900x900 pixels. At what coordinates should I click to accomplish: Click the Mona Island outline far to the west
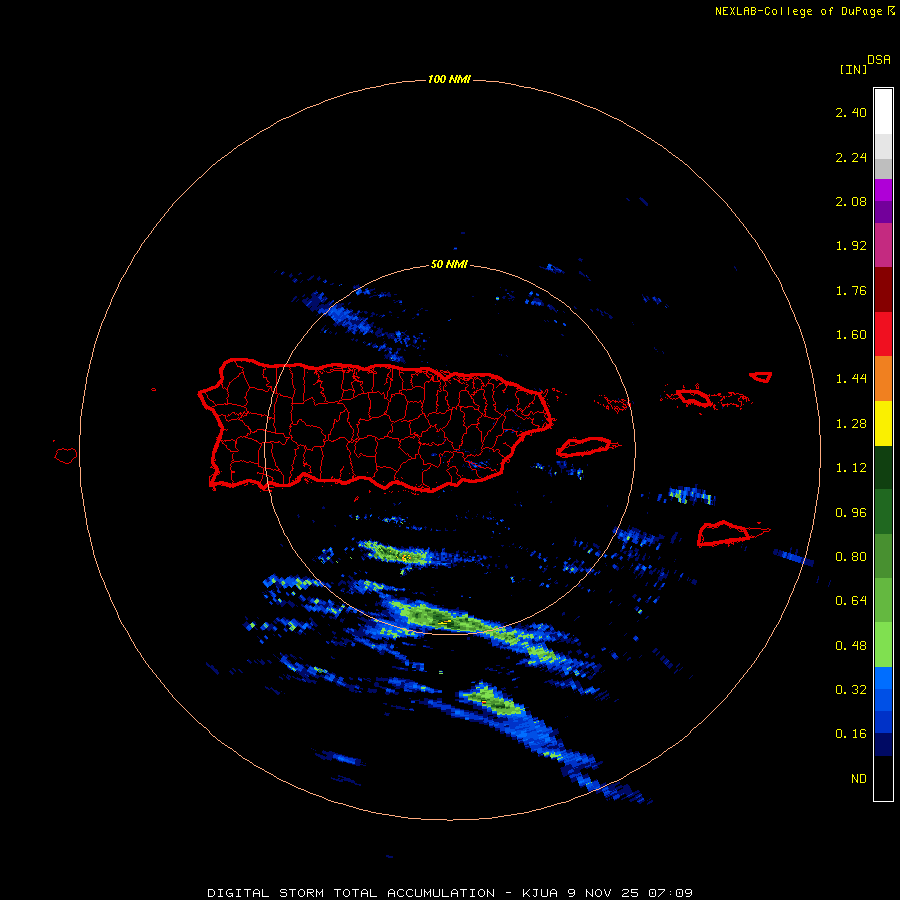point(66,456)
